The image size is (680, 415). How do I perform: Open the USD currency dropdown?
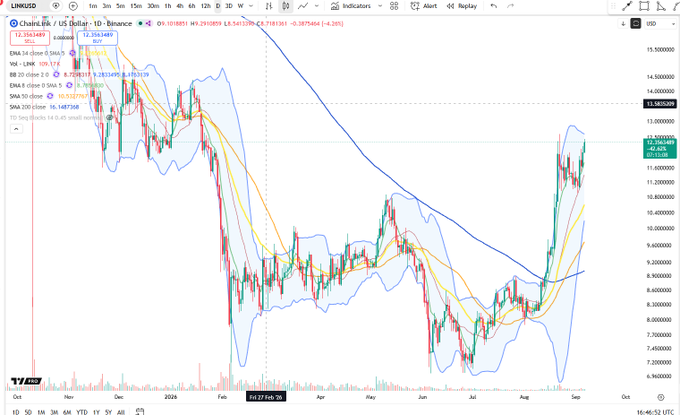pyautogui.click(x=659, y=24)
